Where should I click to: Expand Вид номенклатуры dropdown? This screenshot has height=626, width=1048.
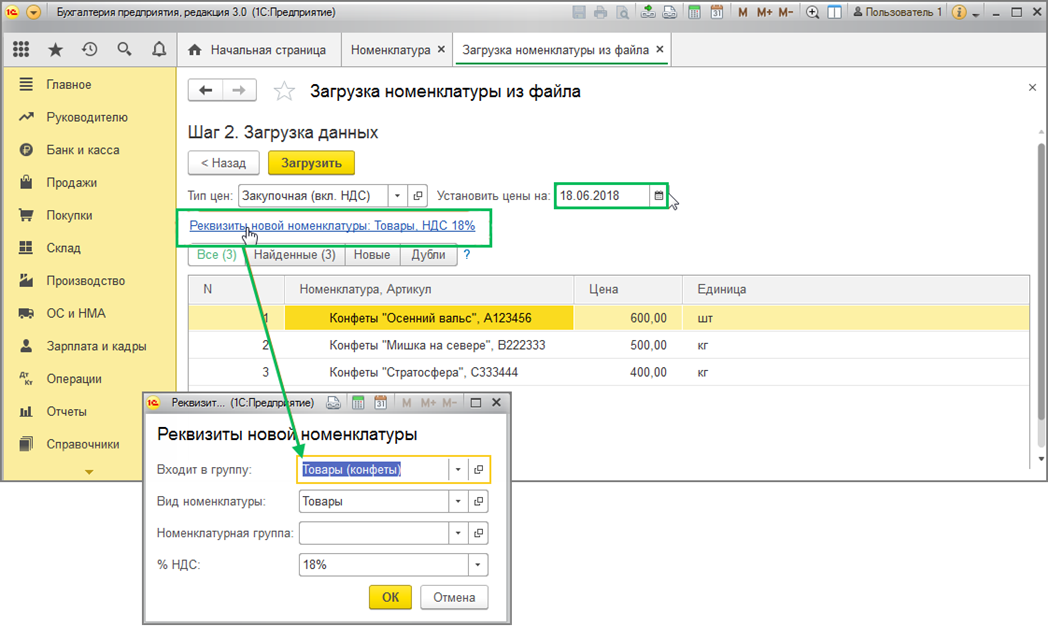pyautogui.click(x=458, y=501)
